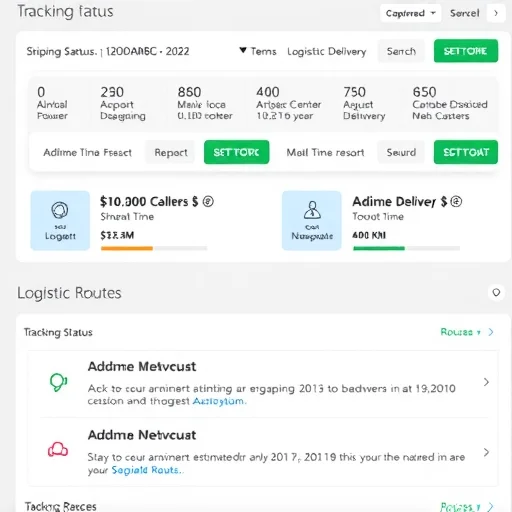Open the Sogiald Routs link

tap(147, 470)
